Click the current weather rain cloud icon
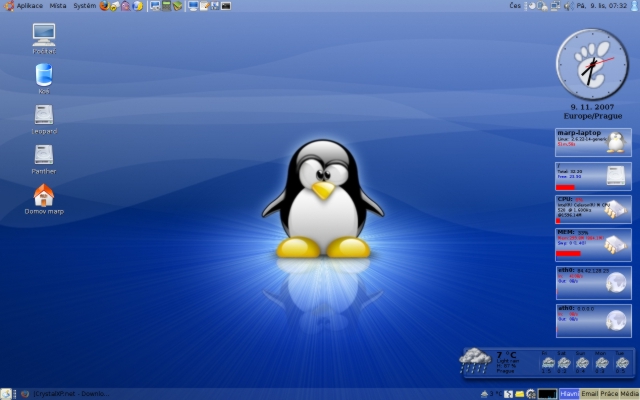This screenshot has width=640, height=400. (475, 360)
